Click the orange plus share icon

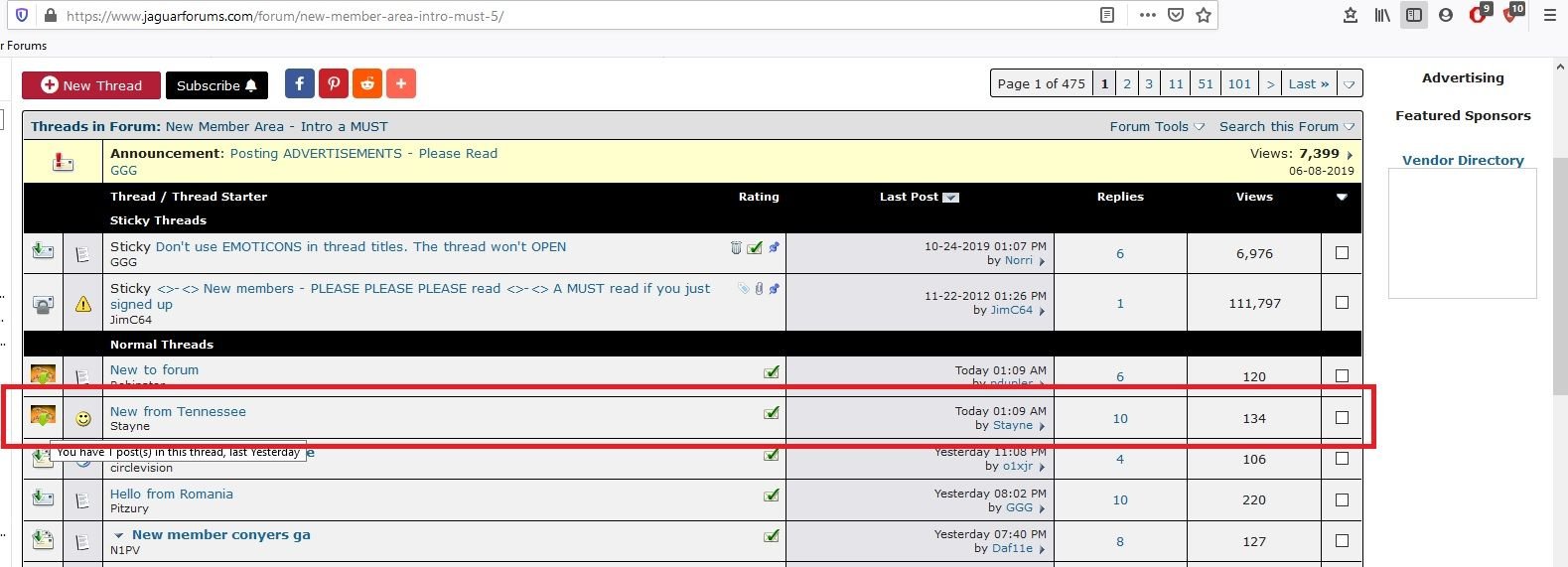(401, 84)
